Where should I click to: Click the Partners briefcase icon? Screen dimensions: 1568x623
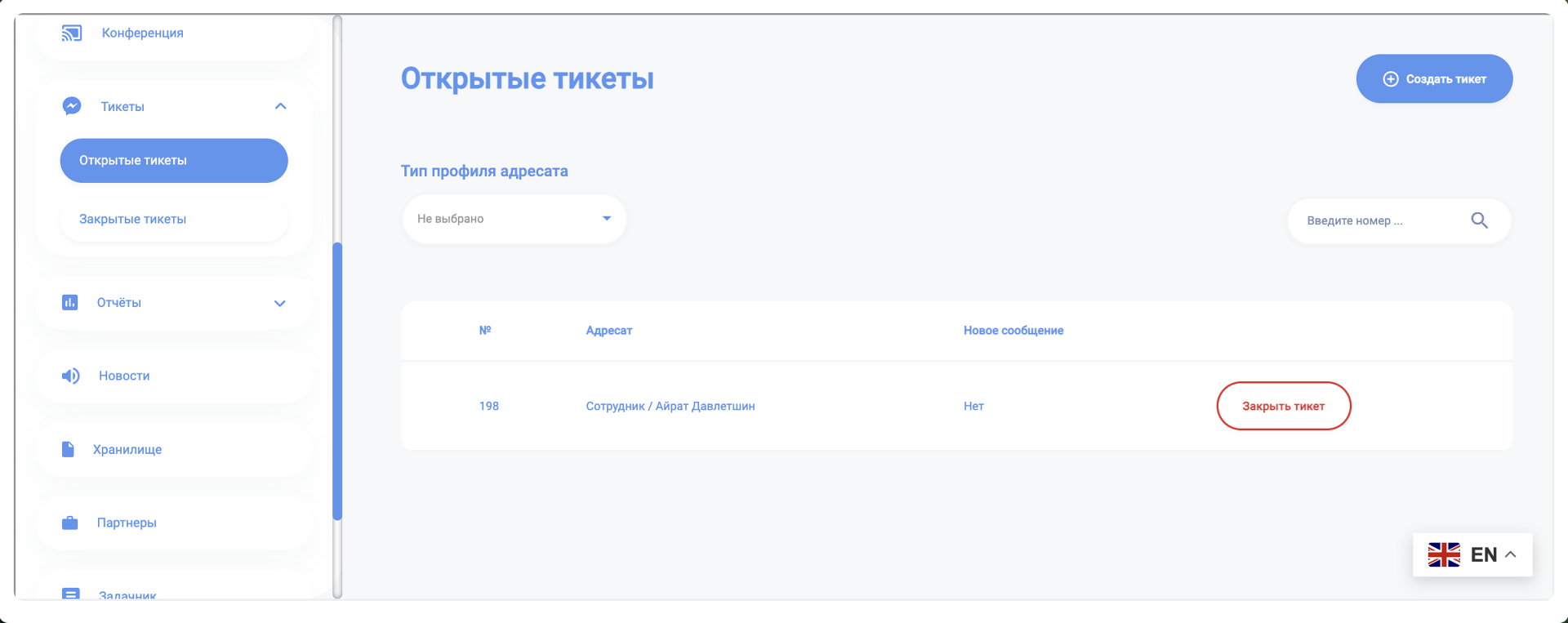70,523
